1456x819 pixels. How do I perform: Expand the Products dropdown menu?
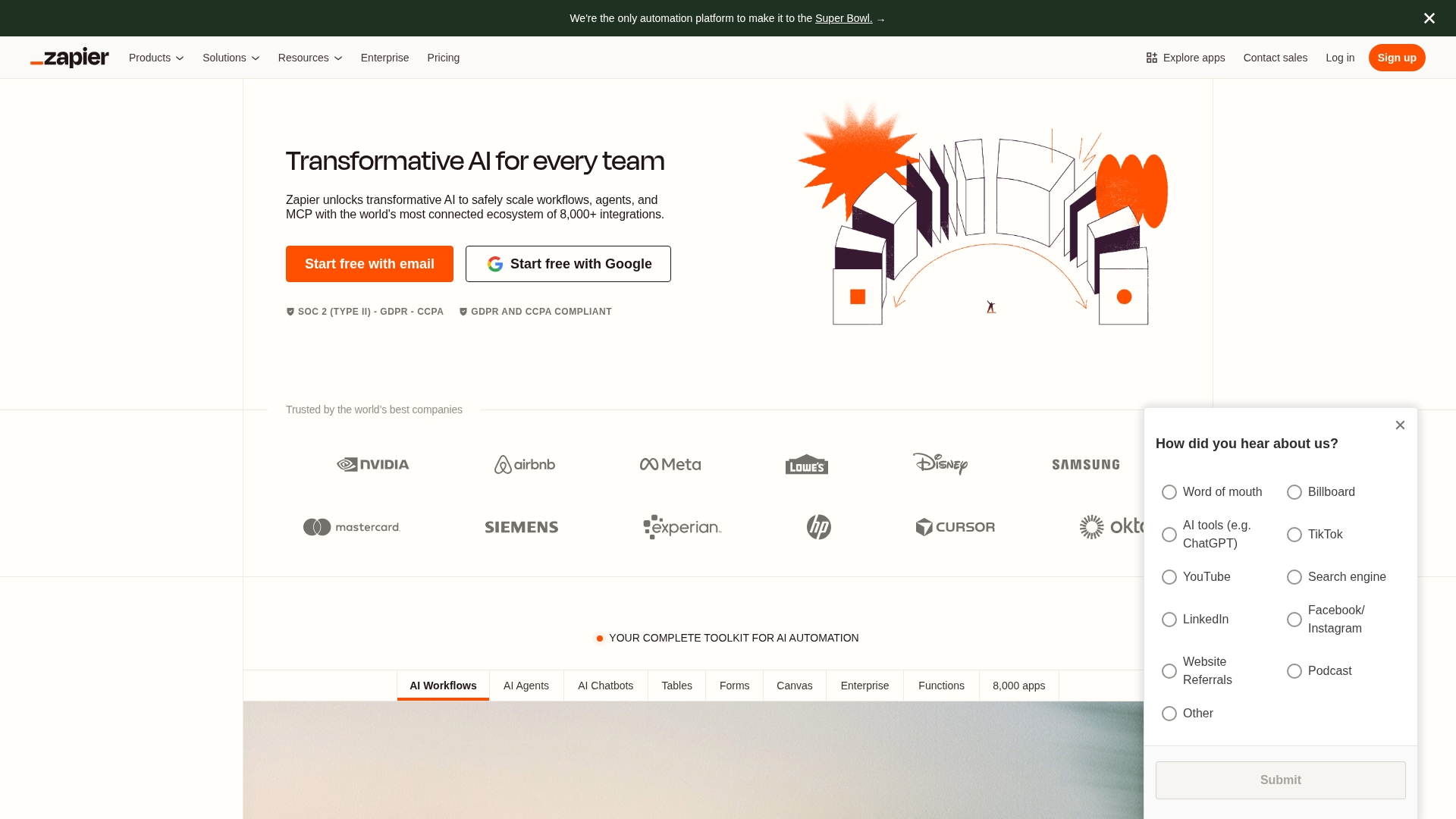click(155, 58)
